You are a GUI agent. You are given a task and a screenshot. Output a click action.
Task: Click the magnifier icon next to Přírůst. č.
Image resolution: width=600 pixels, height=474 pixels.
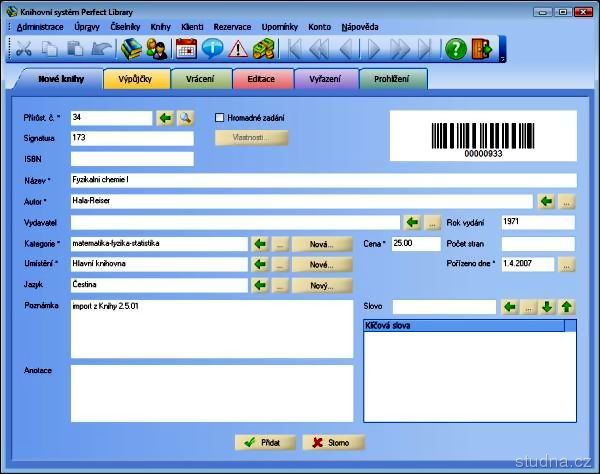pos(186,118)
